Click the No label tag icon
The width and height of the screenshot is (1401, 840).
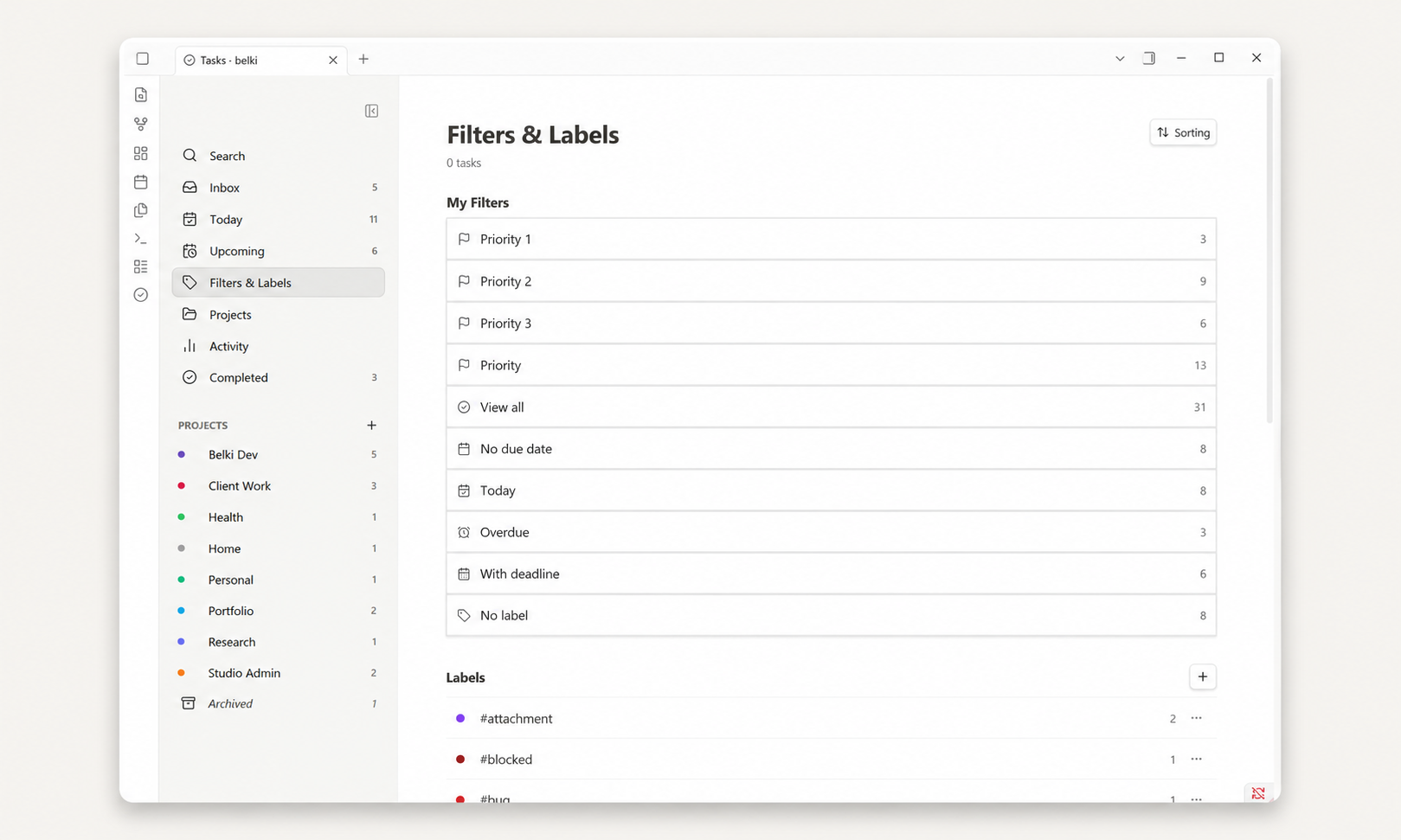pos(464,615)
